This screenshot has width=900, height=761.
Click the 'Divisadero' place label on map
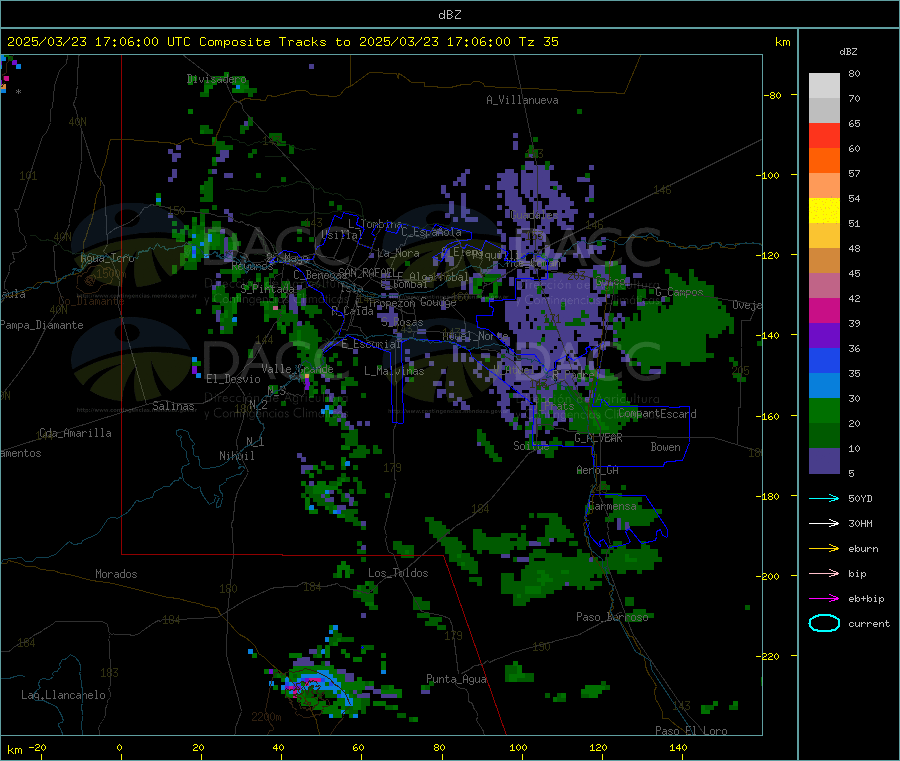pyautogui.click(x=216, y=79)
